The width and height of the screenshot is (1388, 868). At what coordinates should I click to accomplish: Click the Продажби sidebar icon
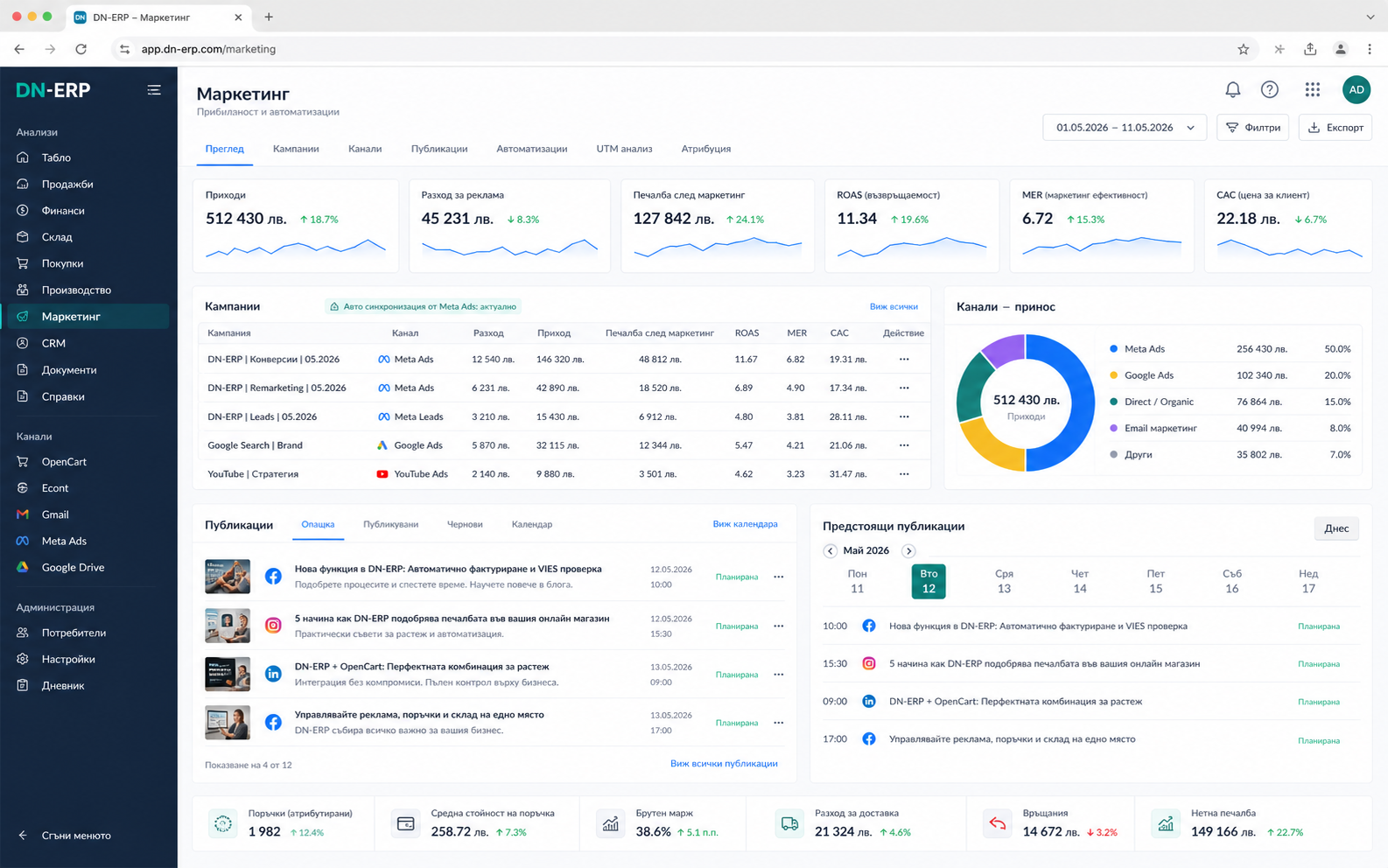(23, 184)
